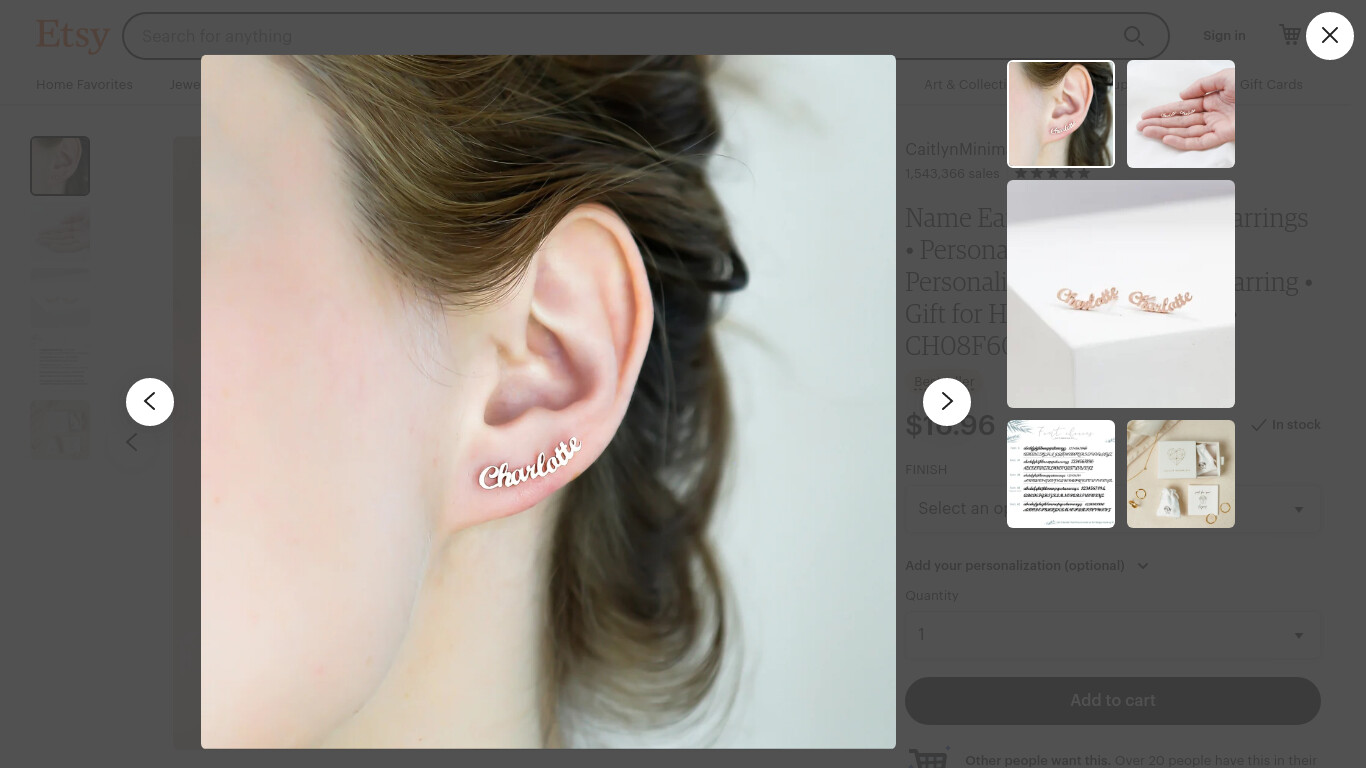The height and width of the screenshot is (768, 1366).
Task: Open the Art & Collectibles category
Action: (965, 85)
